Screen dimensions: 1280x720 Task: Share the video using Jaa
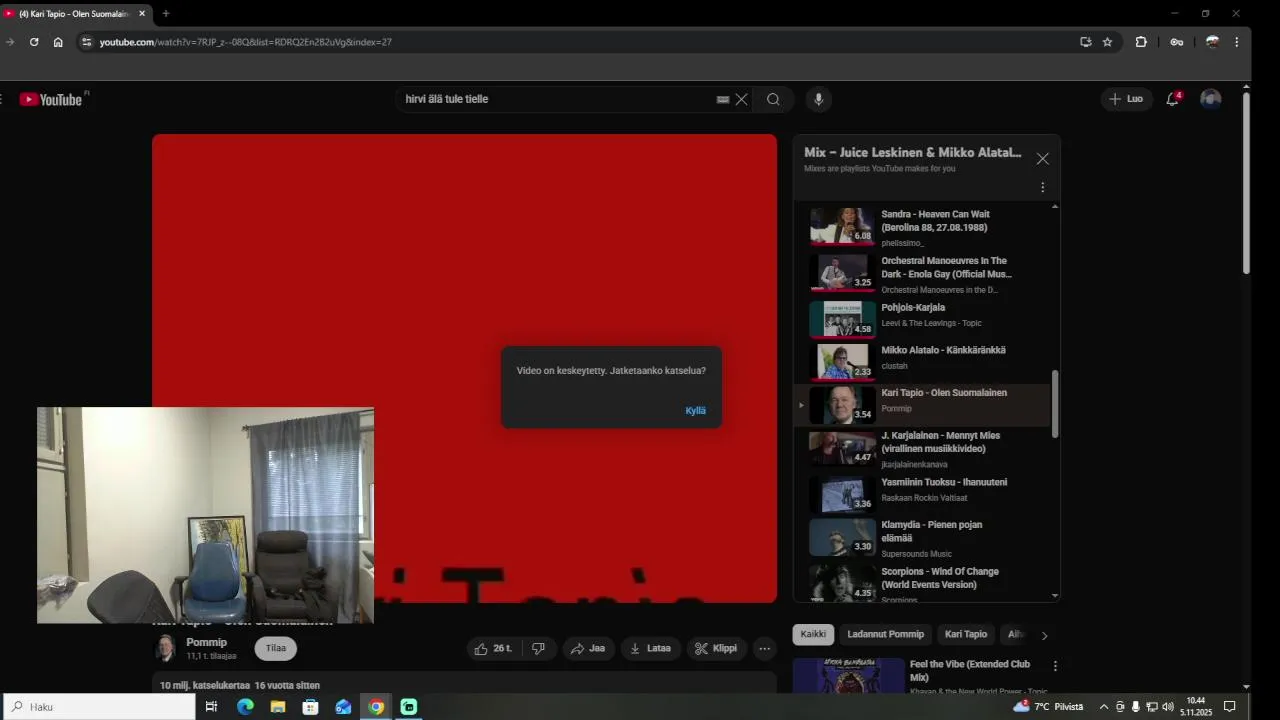(x=588, y=648)
